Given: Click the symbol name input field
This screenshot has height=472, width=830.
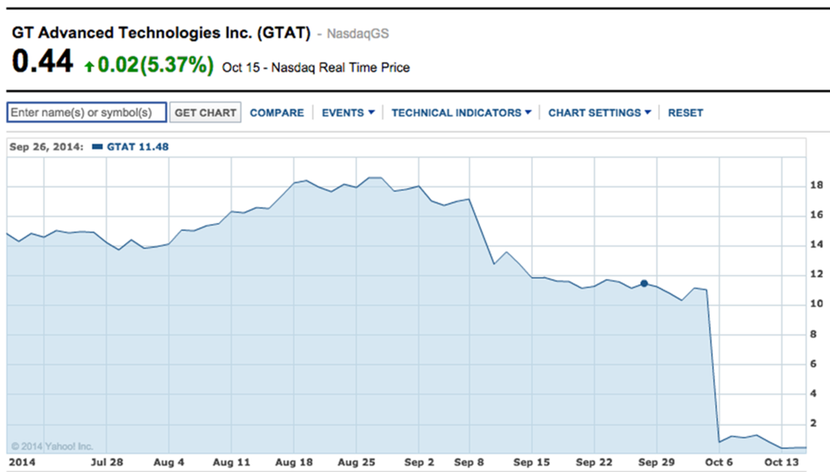Looking at the screenshot, I should pos(86,113).
